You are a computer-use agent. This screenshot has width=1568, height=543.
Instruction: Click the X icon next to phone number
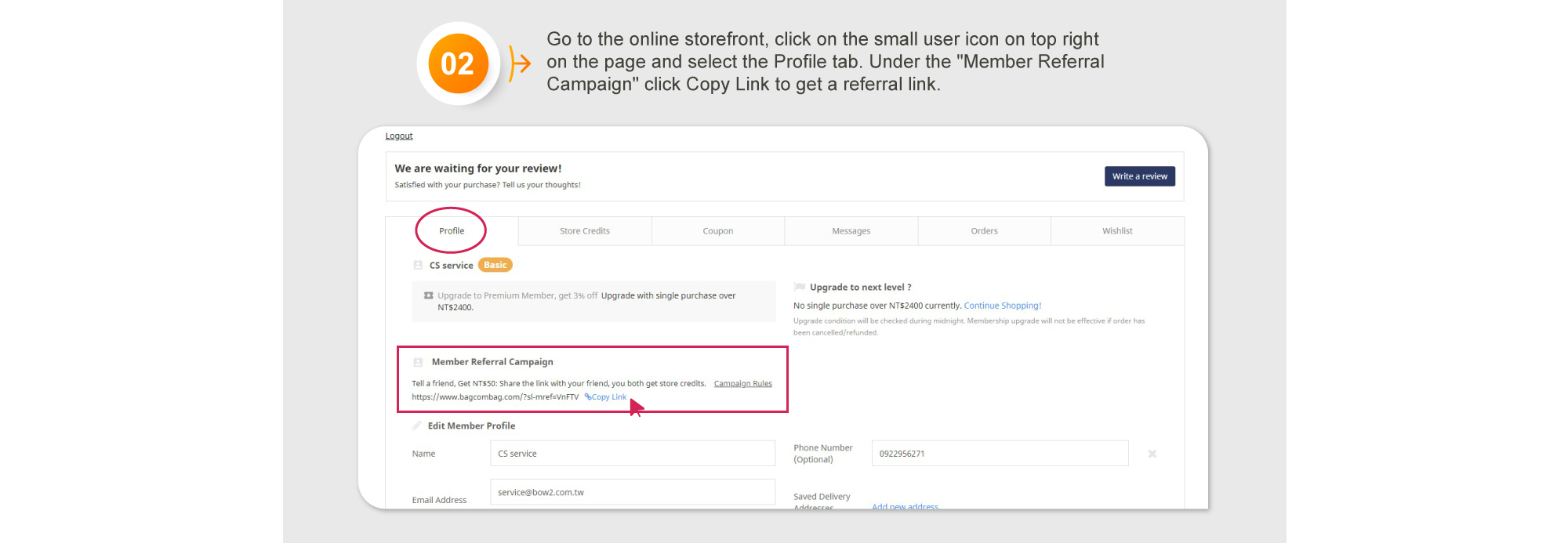(1152, 454)
